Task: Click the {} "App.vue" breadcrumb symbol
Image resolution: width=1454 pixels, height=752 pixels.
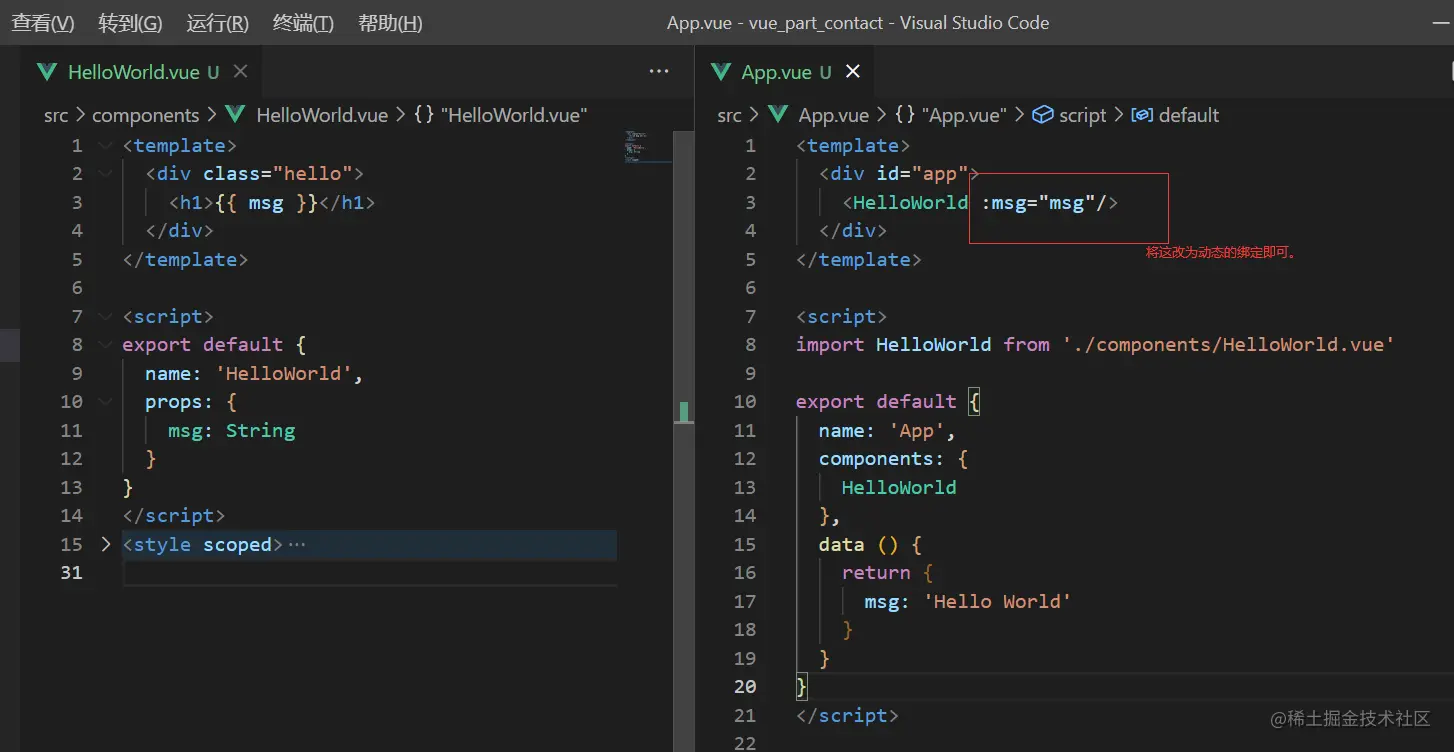Action: pos(951,115)
